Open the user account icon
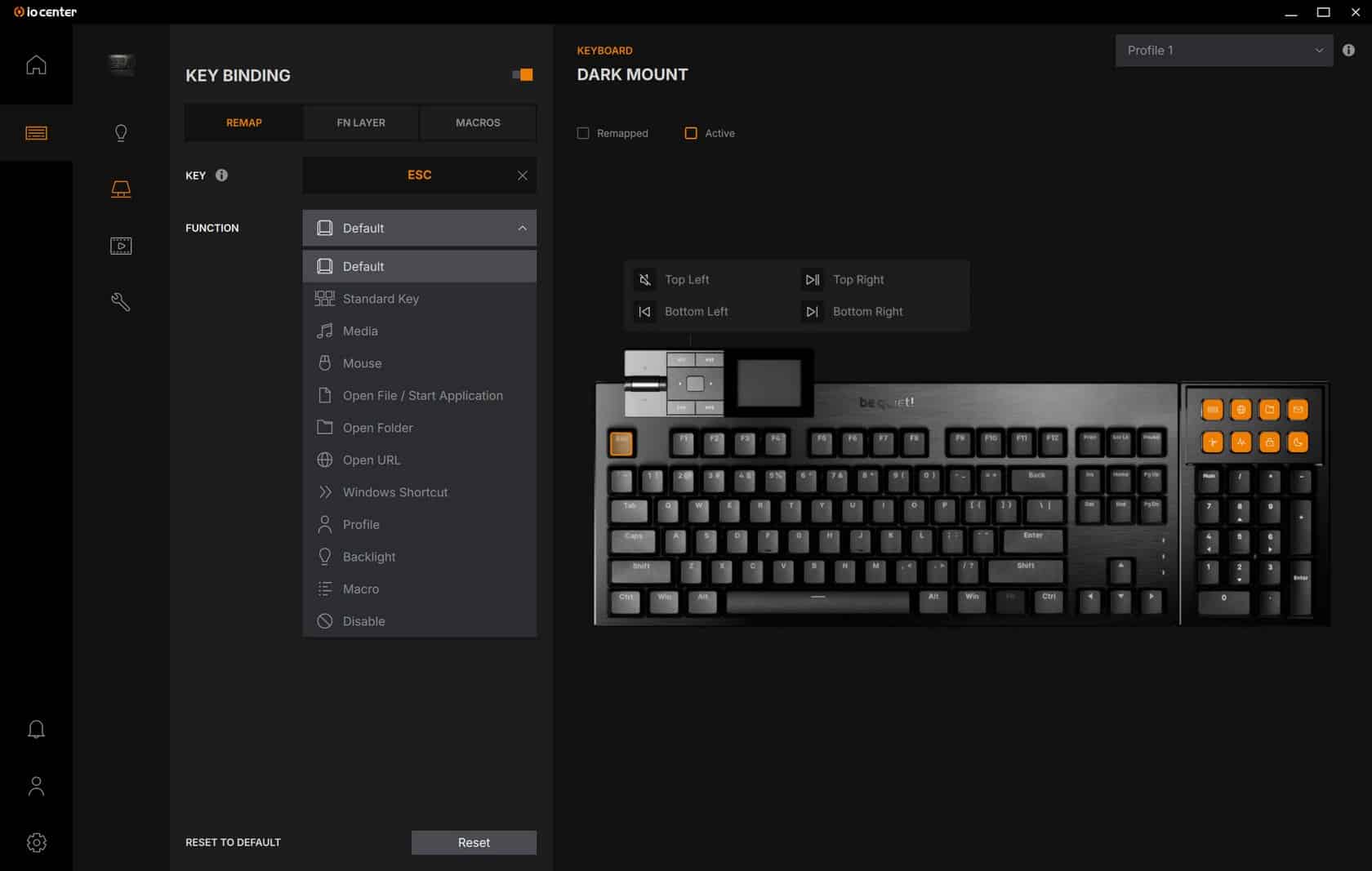This screenshot has width=1372, height=871. coord(36,786)
